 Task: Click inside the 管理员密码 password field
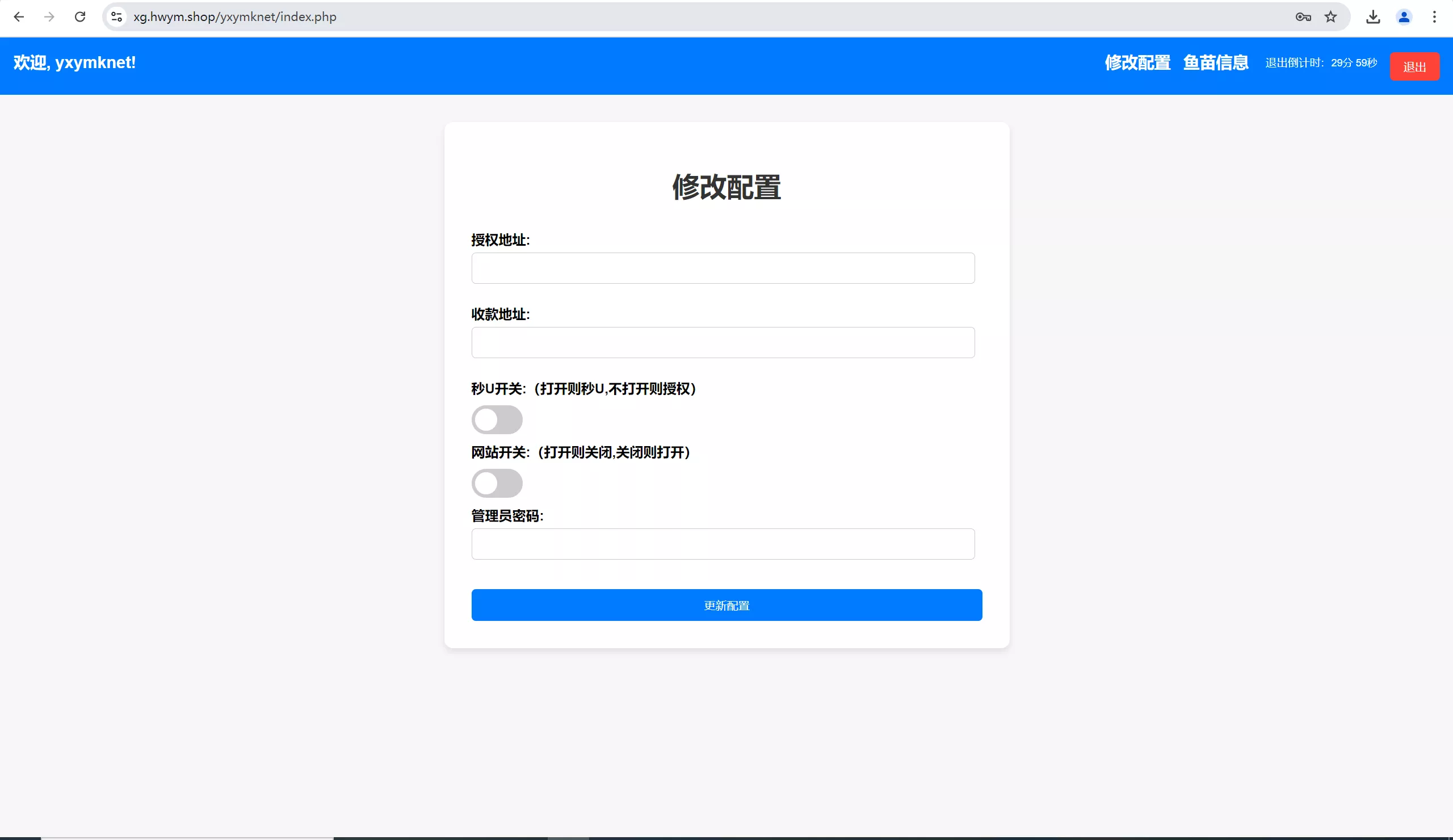[x=723, y=544]
